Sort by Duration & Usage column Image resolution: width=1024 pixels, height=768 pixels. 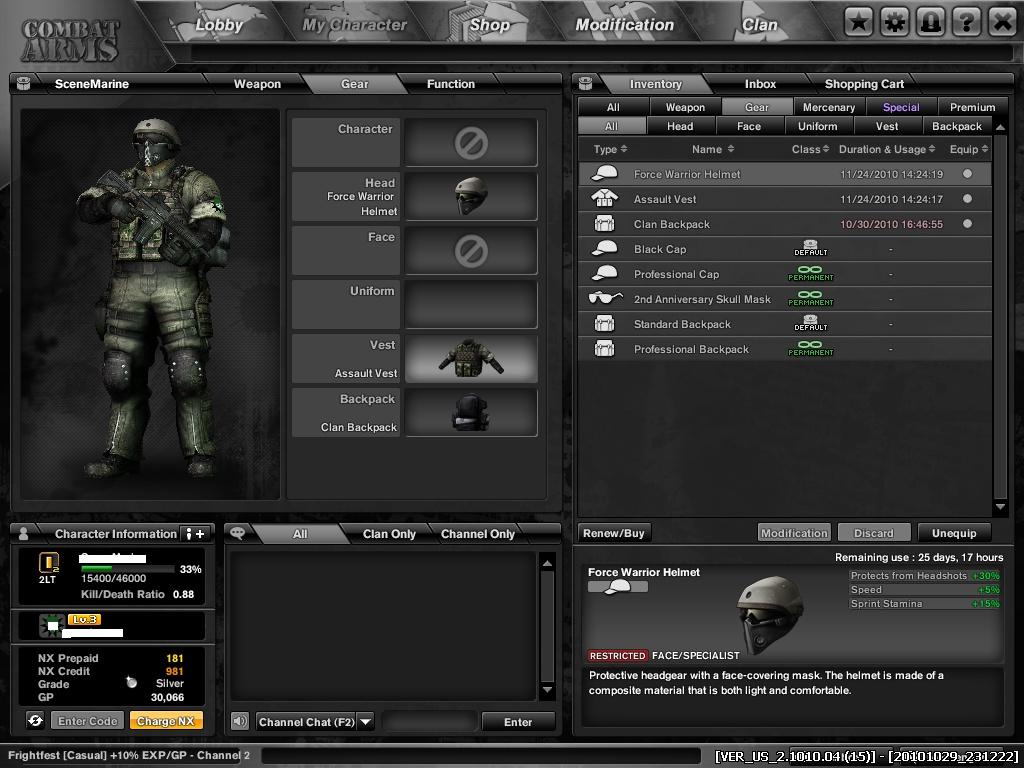click(886, 149)
